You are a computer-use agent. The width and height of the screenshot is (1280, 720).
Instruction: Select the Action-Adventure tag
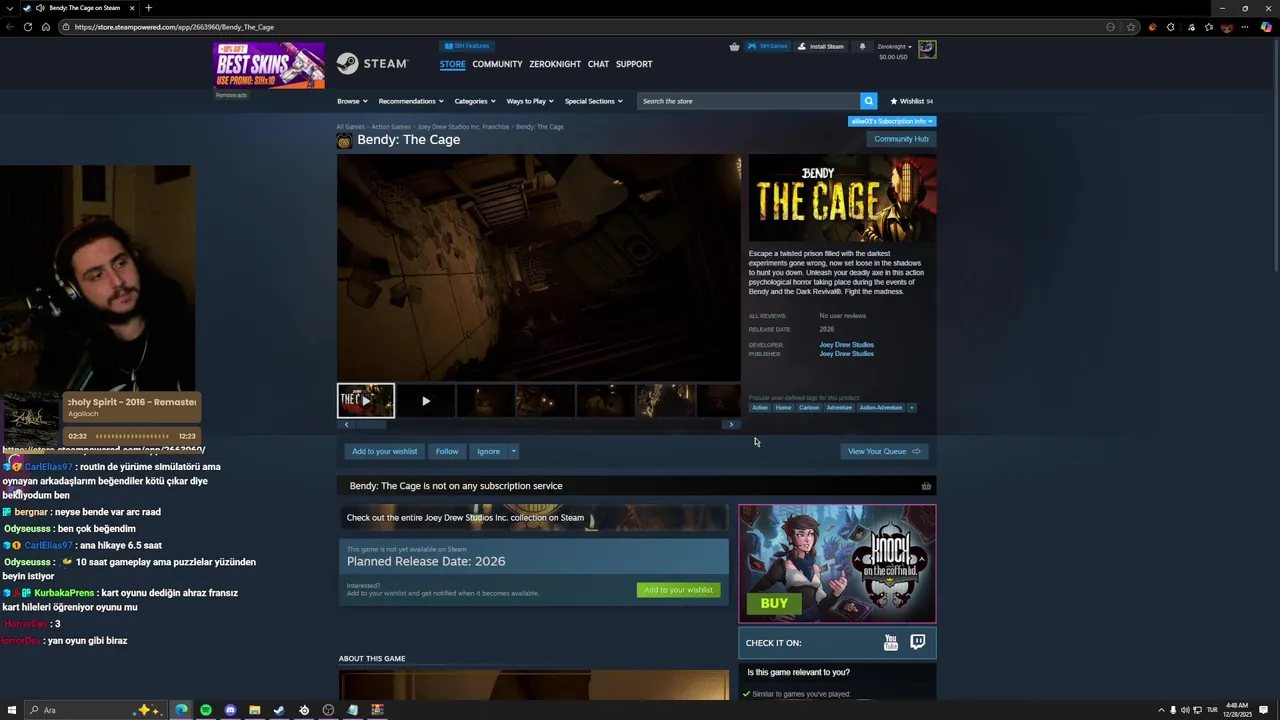click(x=880, y=408)
